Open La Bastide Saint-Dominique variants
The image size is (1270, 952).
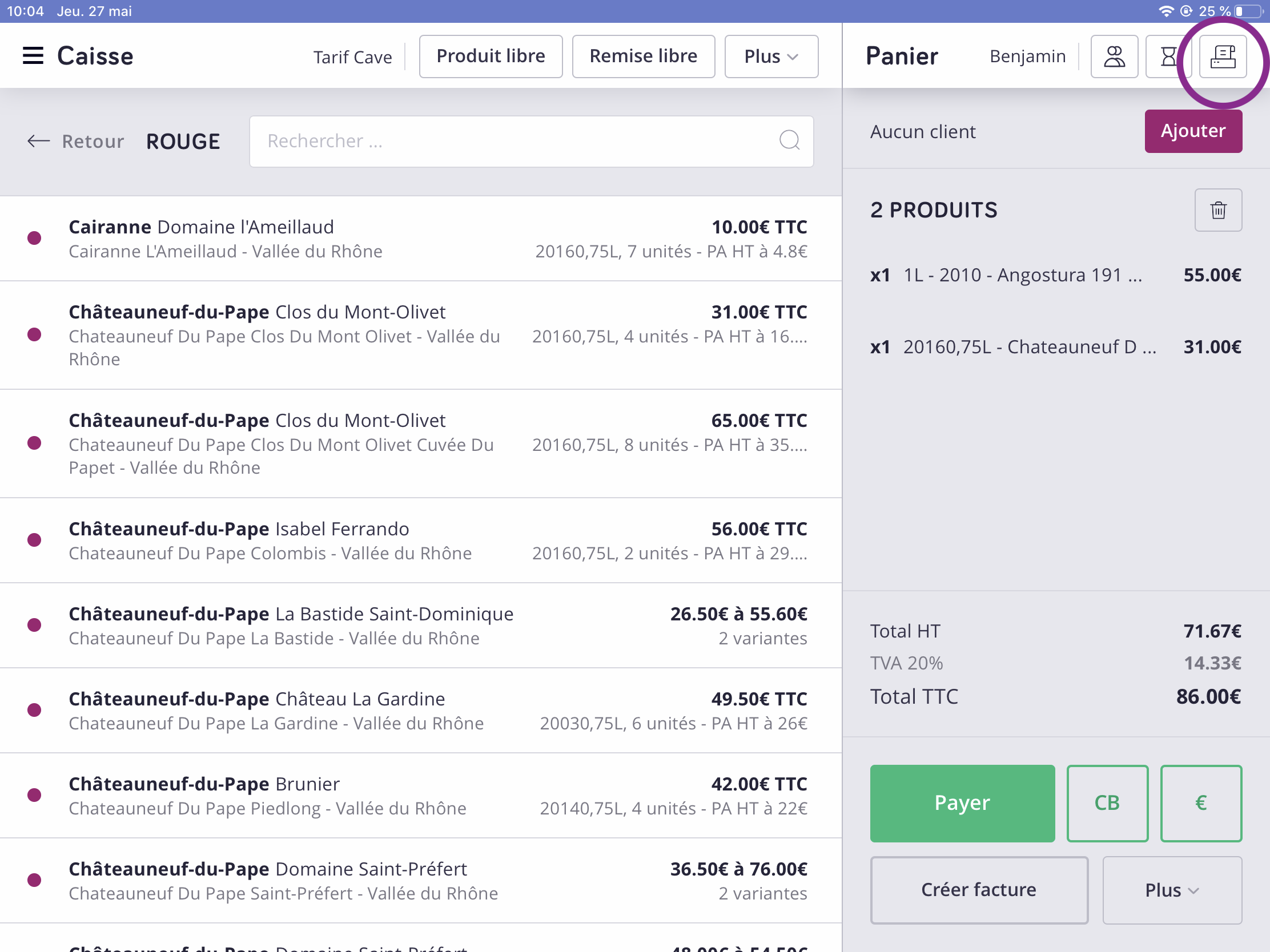click(x=421, y=626)
